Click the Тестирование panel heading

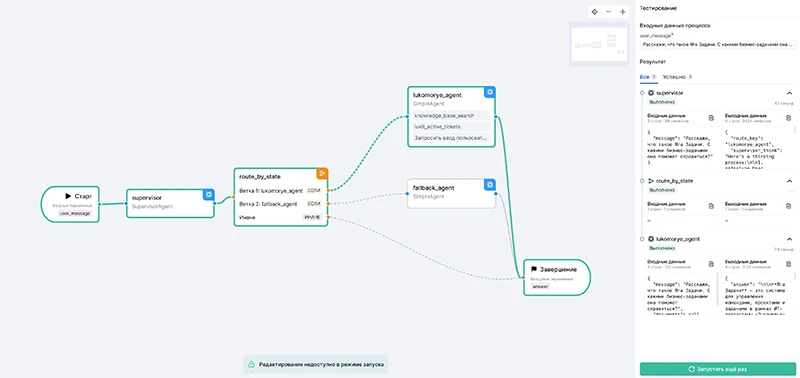tap(658, 9)
